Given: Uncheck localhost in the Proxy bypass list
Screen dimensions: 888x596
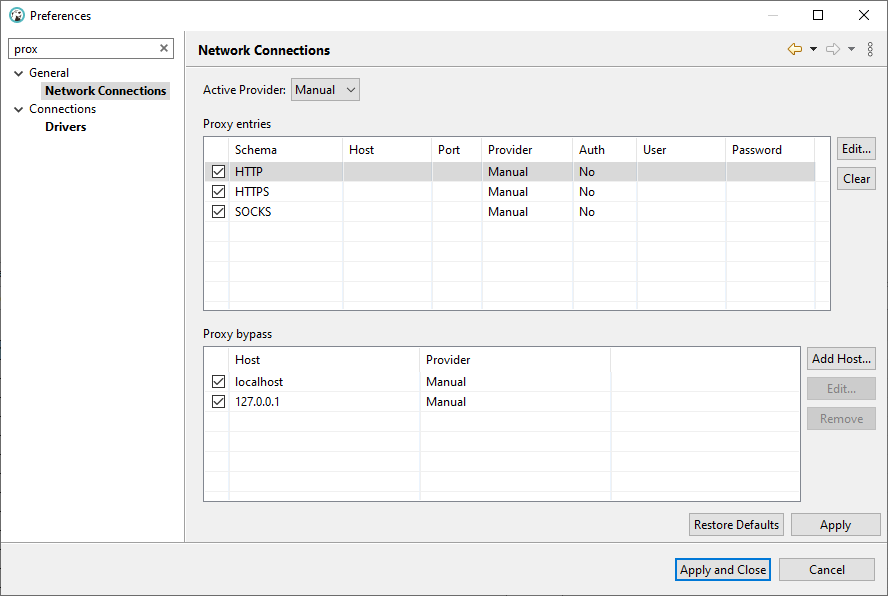Looking at the screenshot, I should [x=218, y=381].
